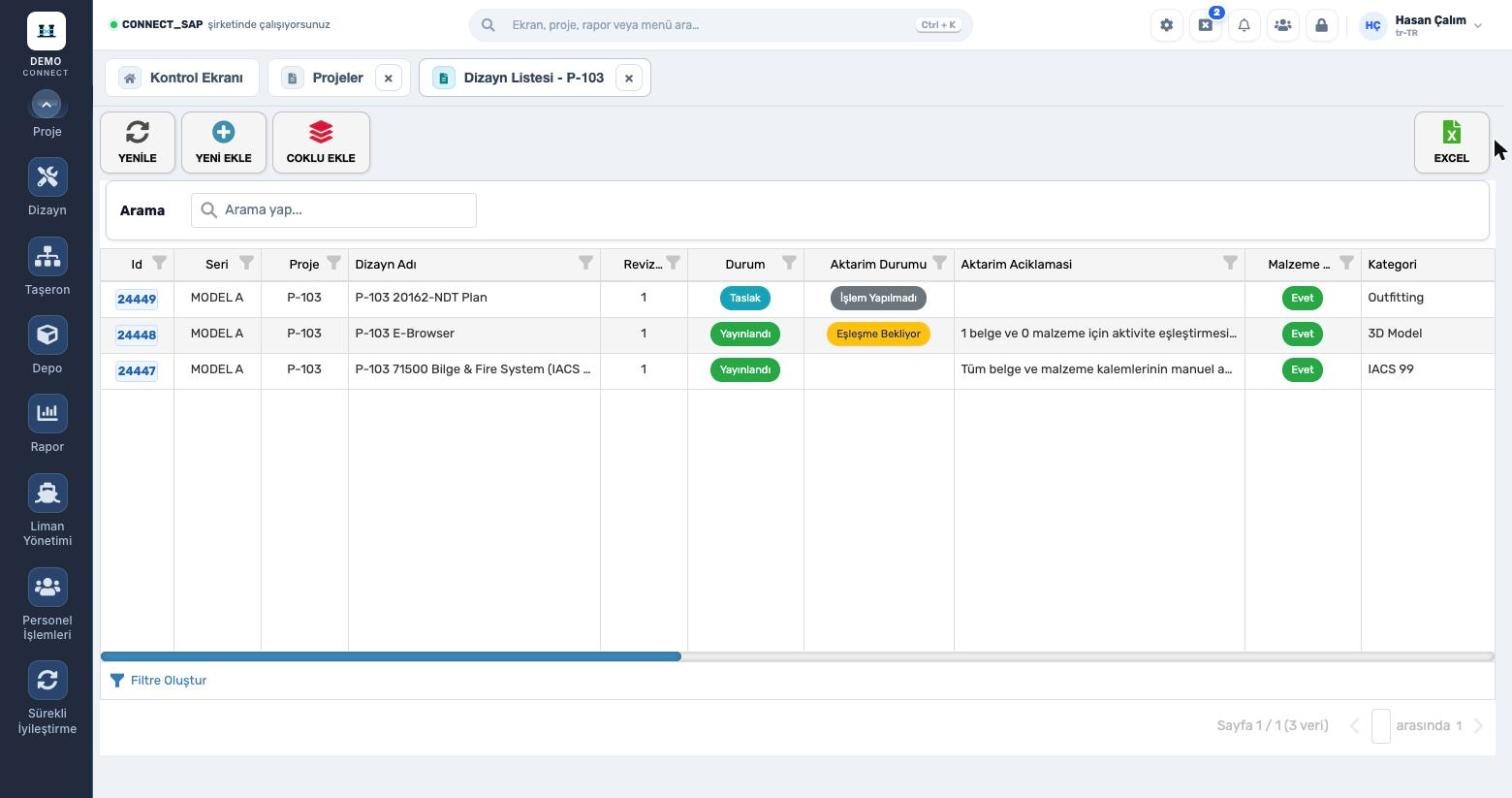
Task: Open filter for Durum column
Action: point(789,263)
